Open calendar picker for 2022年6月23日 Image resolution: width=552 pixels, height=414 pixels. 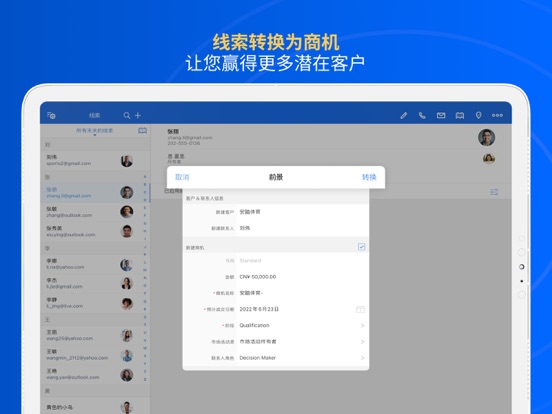pyautogui.click(x=360, y=309)
